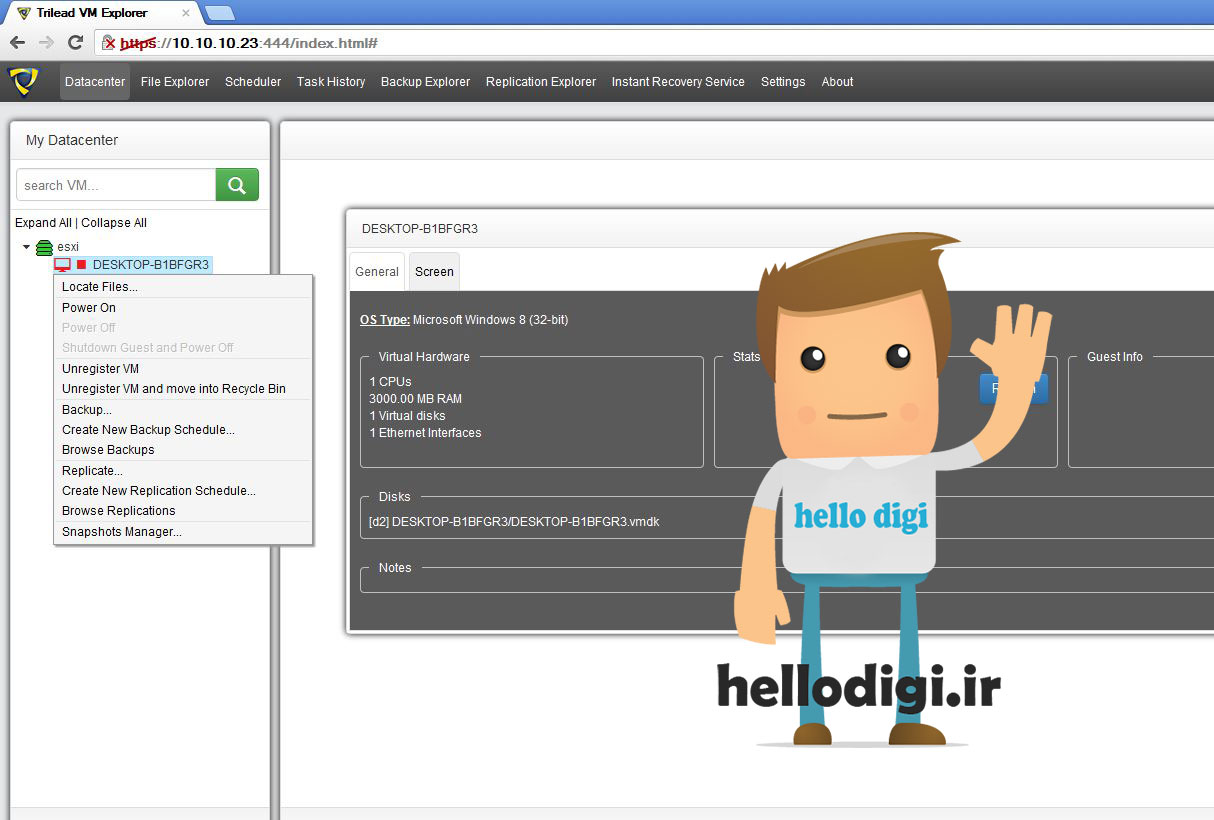Click Expand All link
This screenshot has width=1214, height=820.
click(43, 223)
